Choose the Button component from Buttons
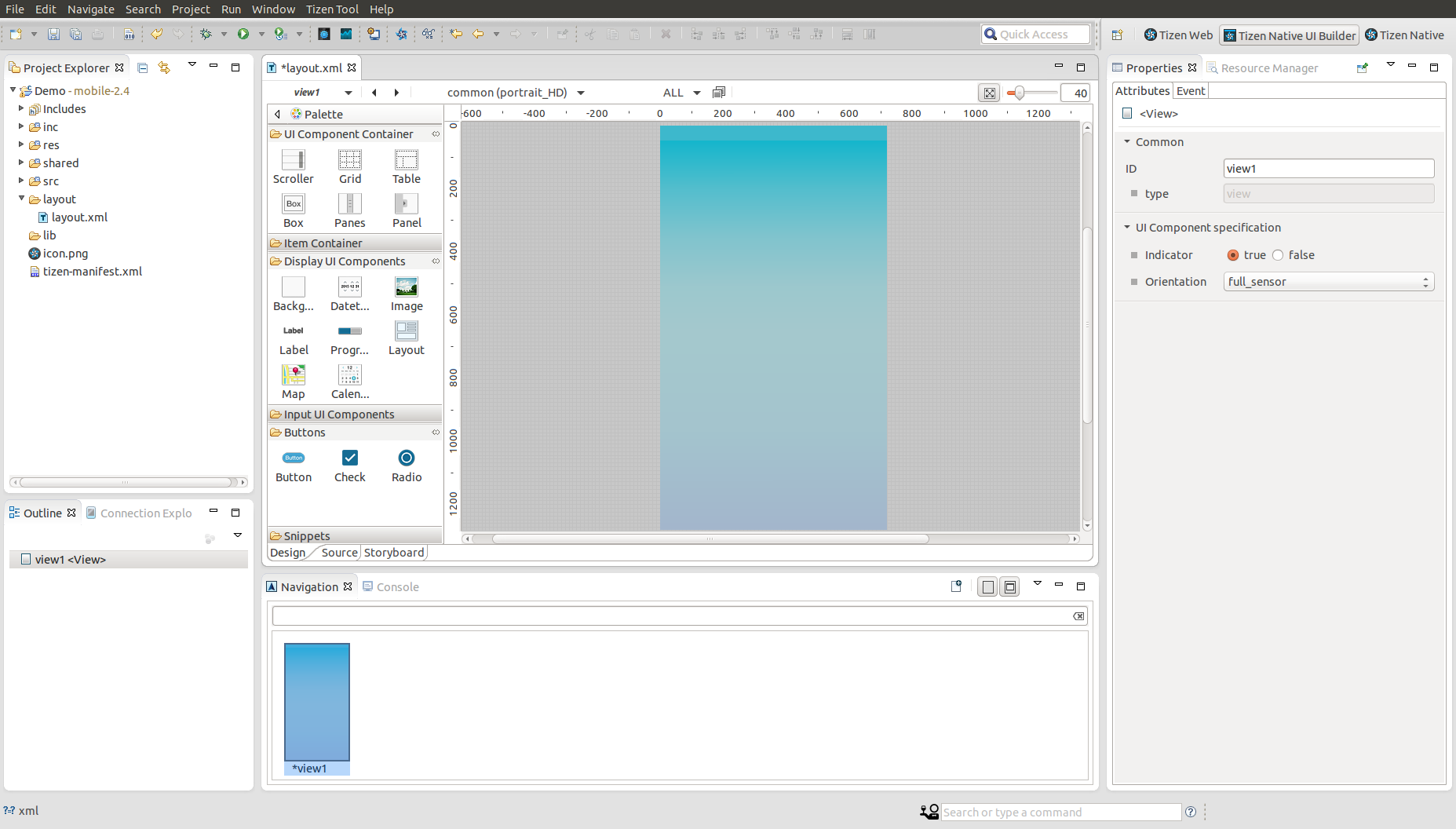Image resolution: width=1456 pixels, height=829 pixels. pyautogui.click(x=293, y=458)
